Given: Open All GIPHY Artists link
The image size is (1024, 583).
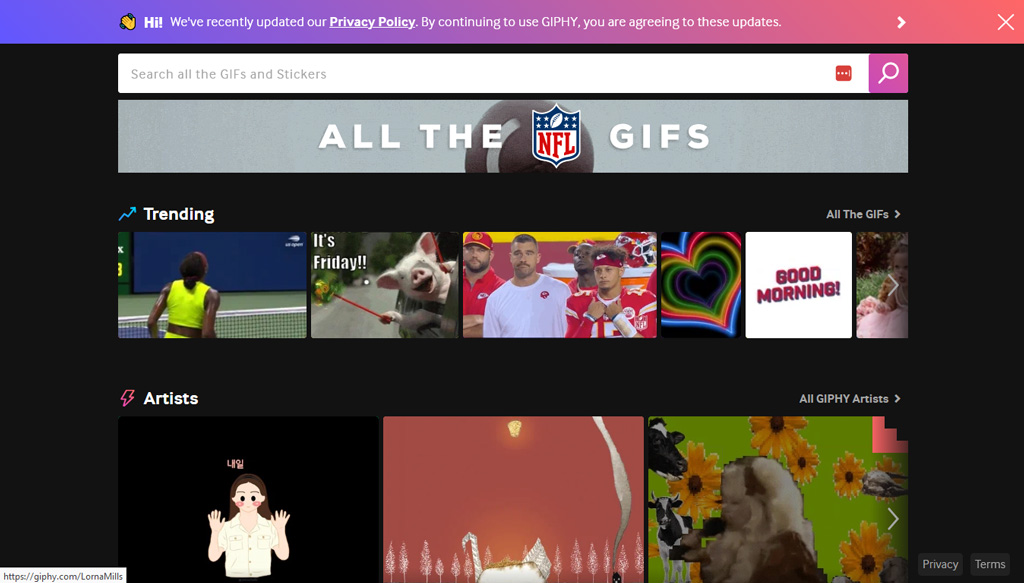Looking at the screenshot, I should tap(850, 398).
